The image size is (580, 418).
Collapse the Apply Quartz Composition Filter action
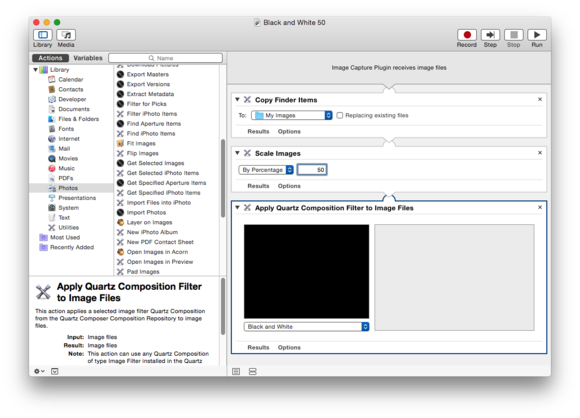(x=237, y=208)
